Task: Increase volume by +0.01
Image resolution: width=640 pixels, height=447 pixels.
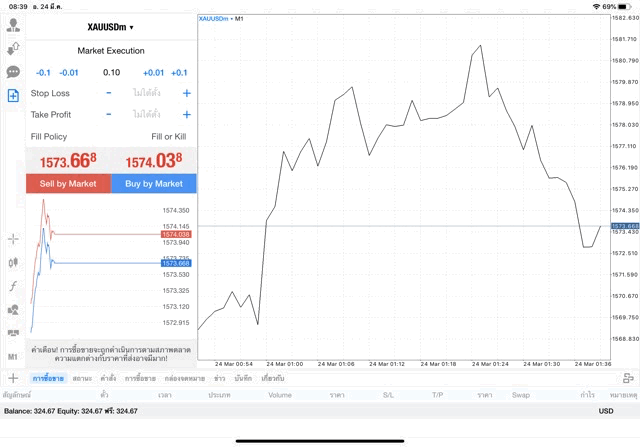Action: click(153, 73)
